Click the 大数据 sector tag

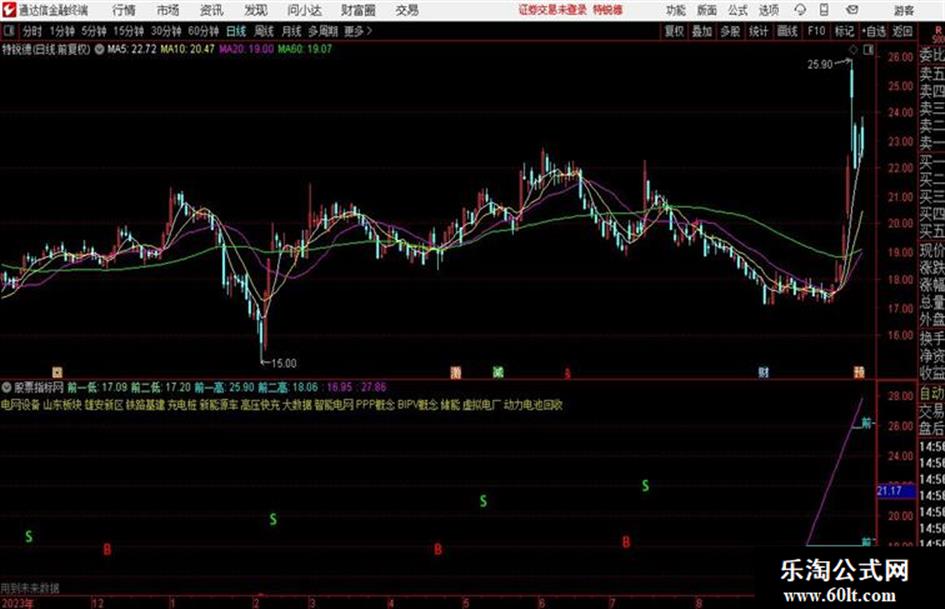[x=297, y=405]
